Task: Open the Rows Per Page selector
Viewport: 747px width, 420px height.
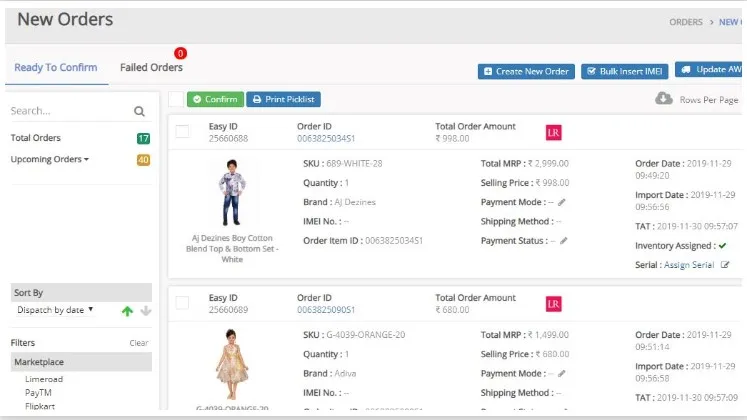Action: point(708,100)
